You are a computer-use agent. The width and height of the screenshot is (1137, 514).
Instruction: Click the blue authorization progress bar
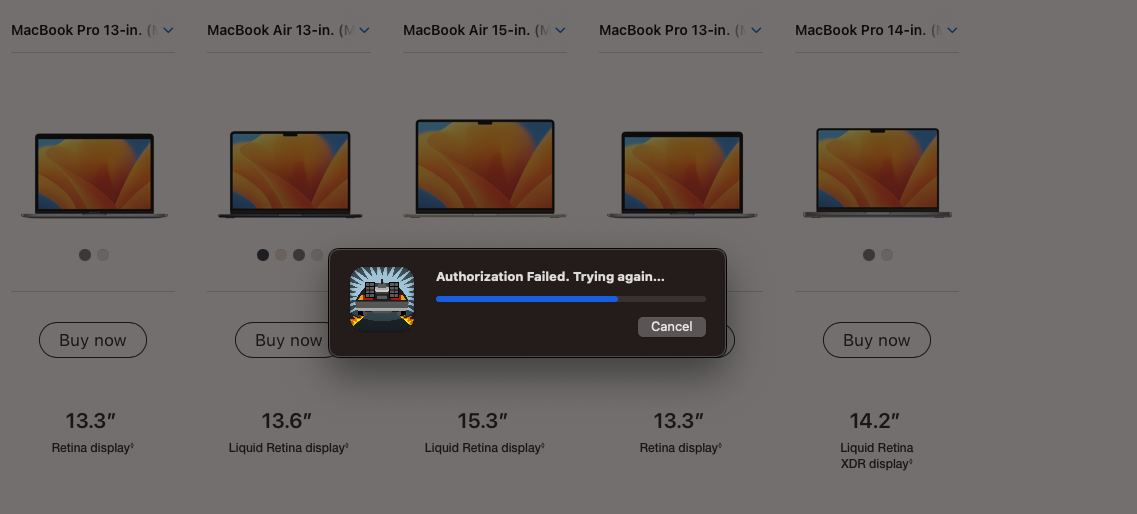click(571, 299)
